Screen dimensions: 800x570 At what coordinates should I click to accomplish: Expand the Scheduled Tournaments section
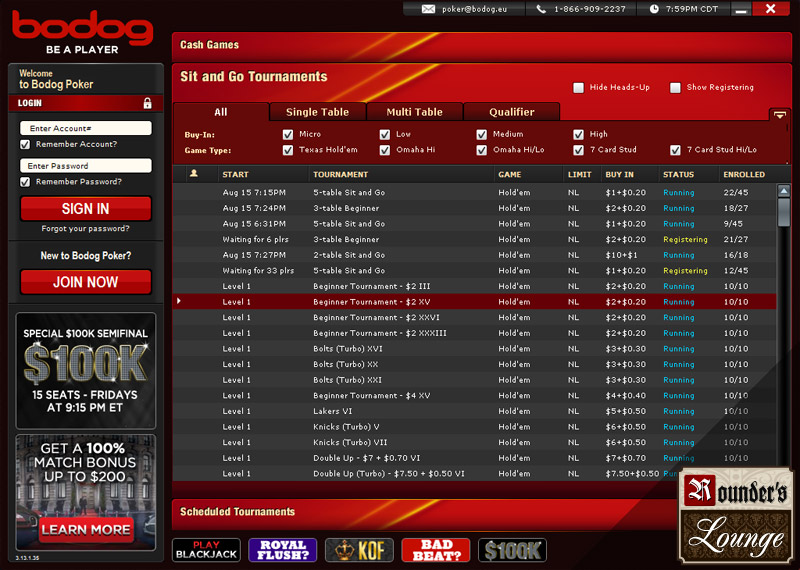coord(424,512)
